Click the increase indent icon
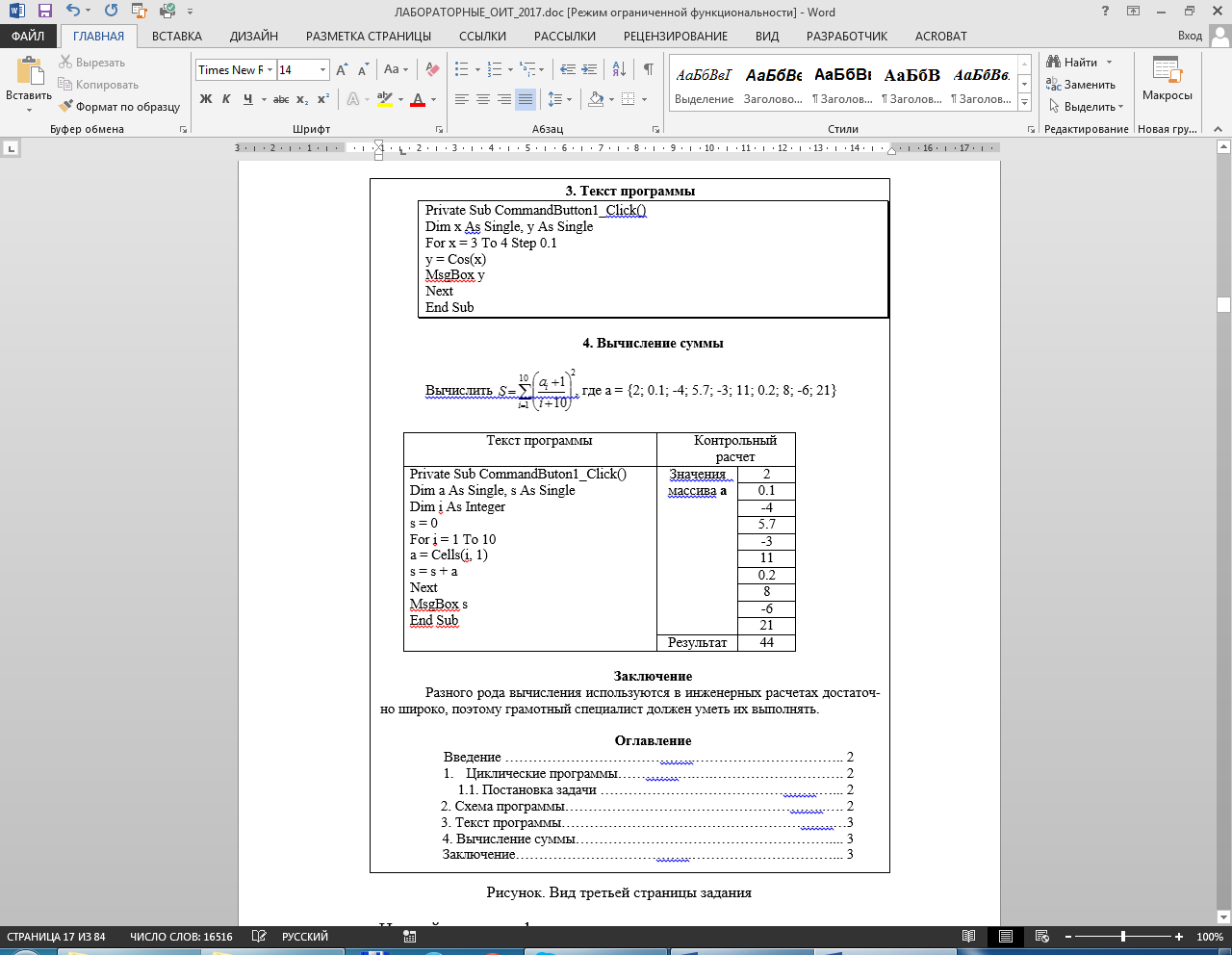 589,69
